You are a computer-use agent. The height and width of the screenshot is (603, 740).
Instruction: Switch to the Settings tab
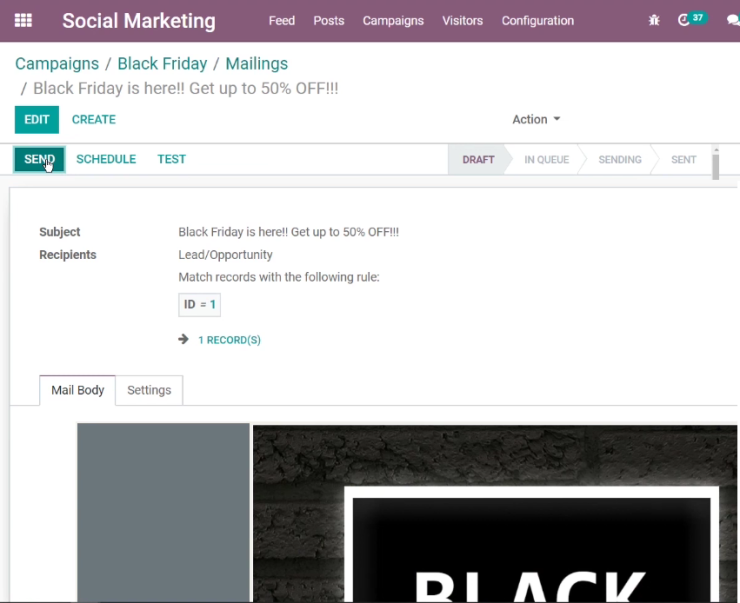(x=149, y=390)
